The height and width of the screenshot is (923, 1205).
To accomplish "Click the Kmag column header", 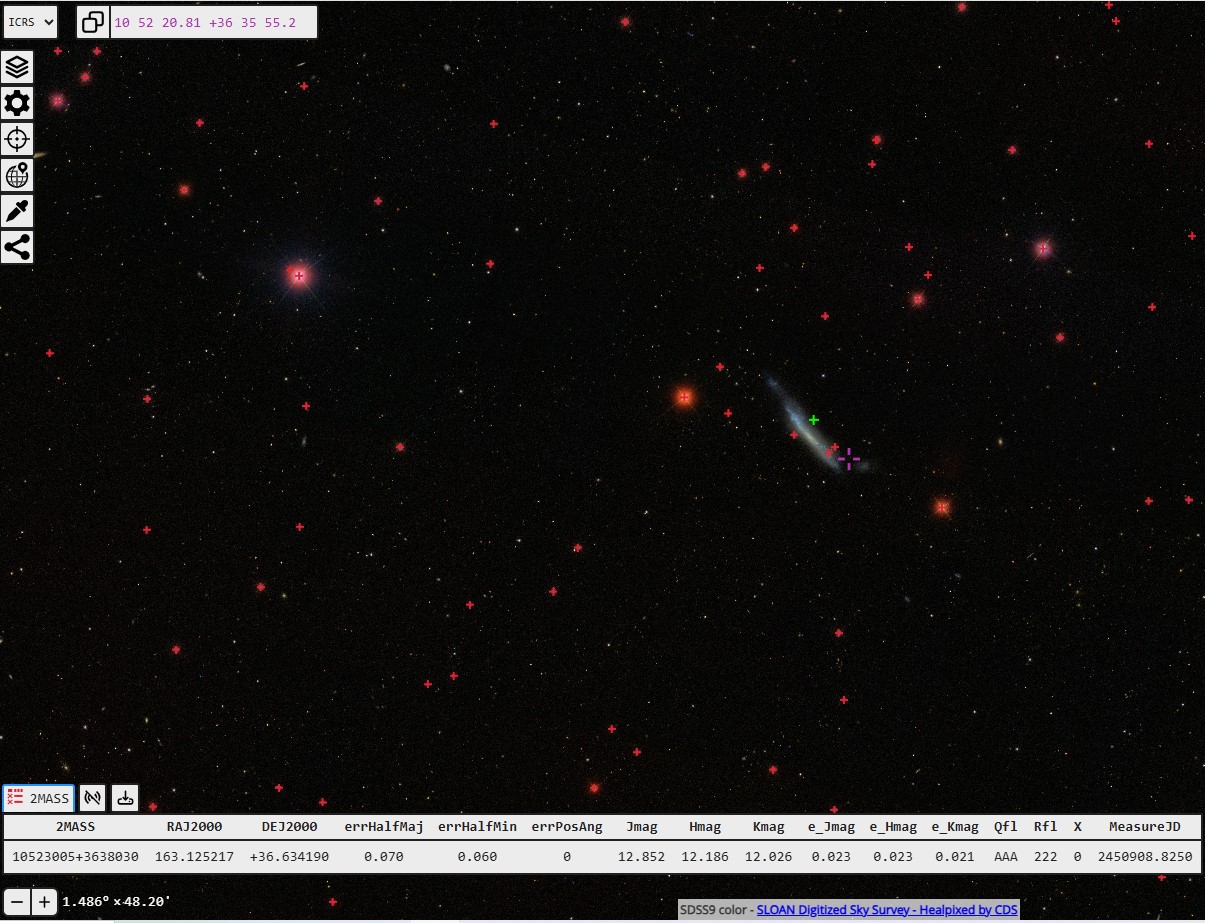I will point(769,827).
